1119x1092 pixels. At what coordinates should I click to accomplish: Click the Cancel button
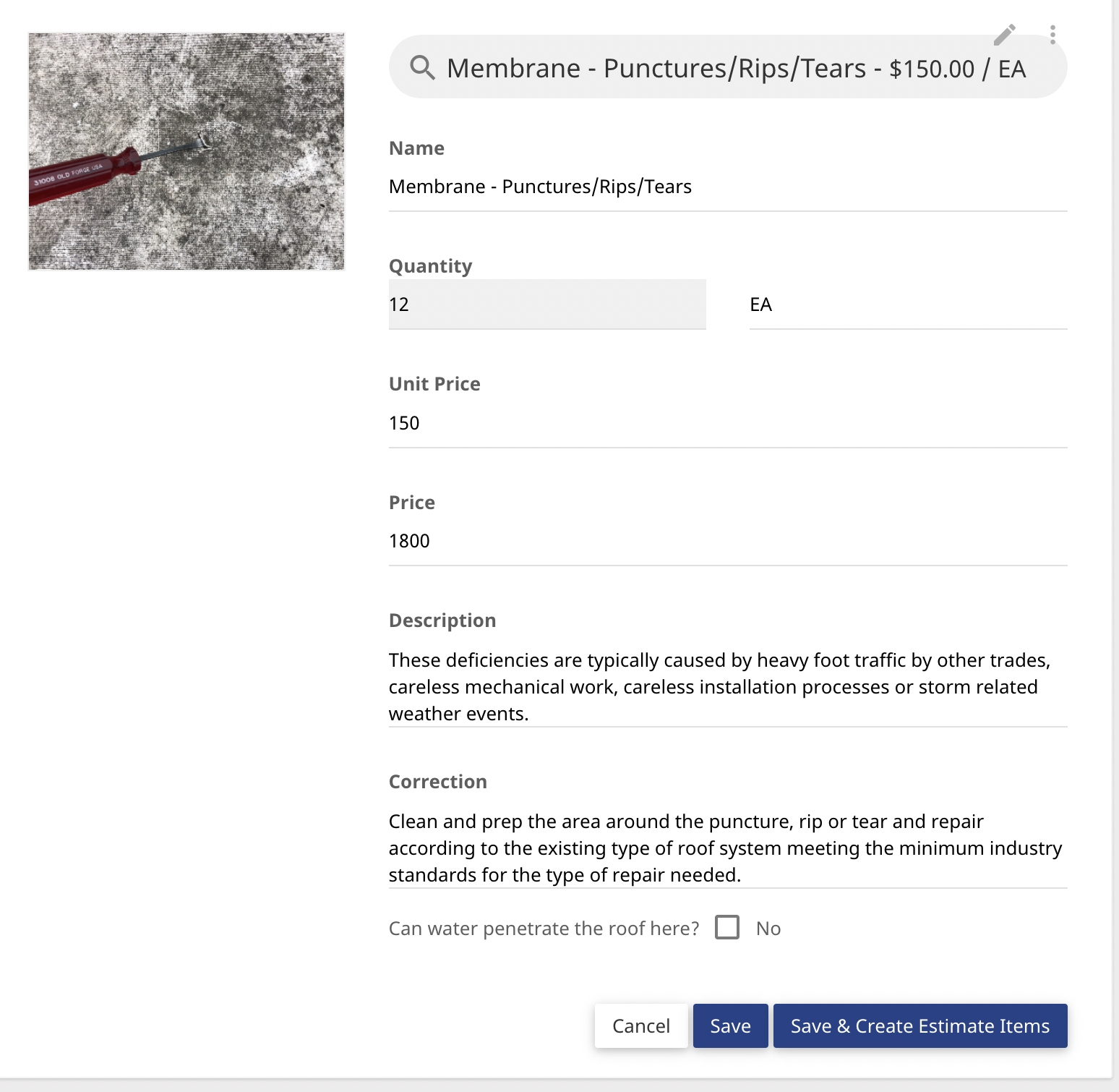[640, 1025]
